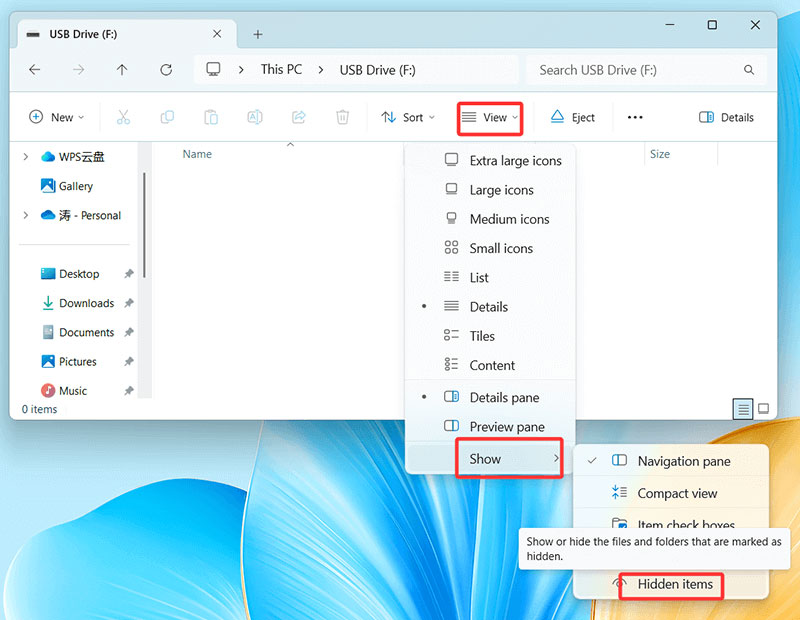Click the Details pane button at top right
The width and height of the screenshot is (800, 620).
point(726,117)
